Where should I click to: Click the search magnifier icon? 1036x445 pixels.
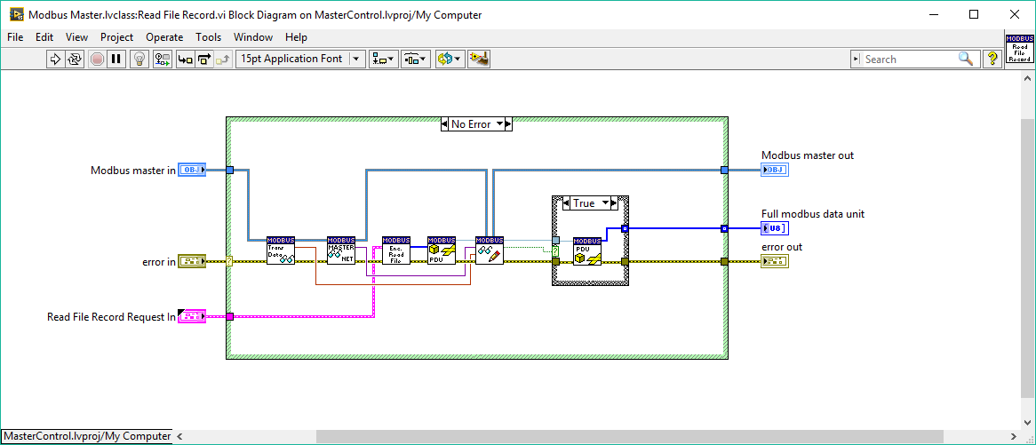(x=965, y=59)
